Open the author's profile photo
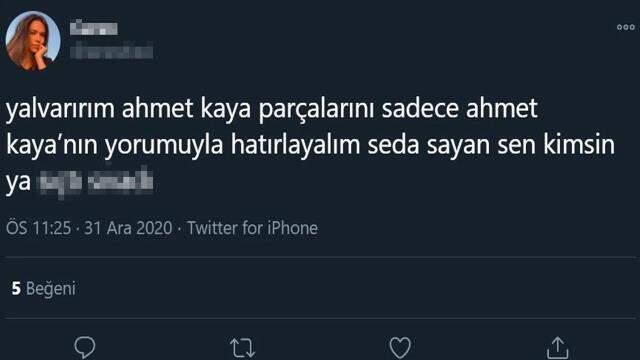This screenshot has height=360, width=640. tap(33, 40)
